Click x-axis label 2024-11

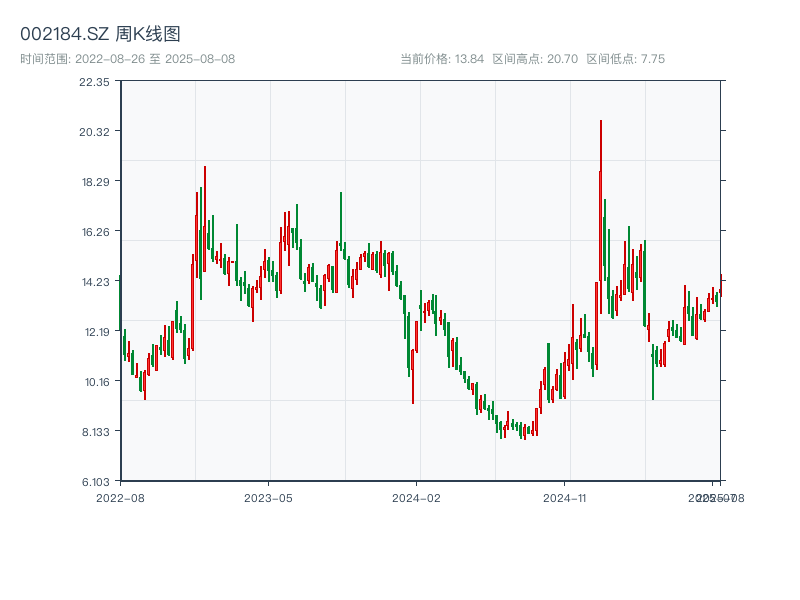565,498
